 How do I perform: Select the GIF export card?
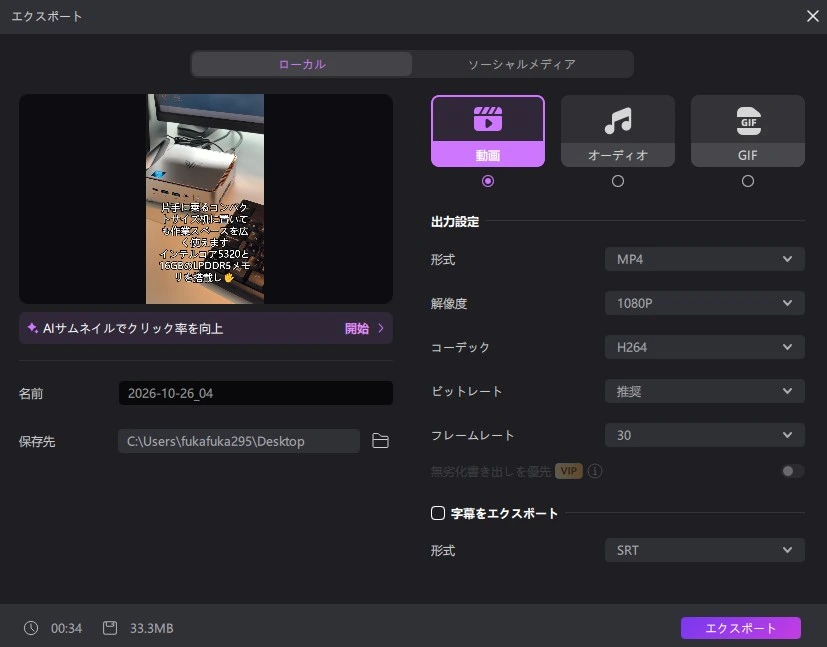(x=747, y=131)
